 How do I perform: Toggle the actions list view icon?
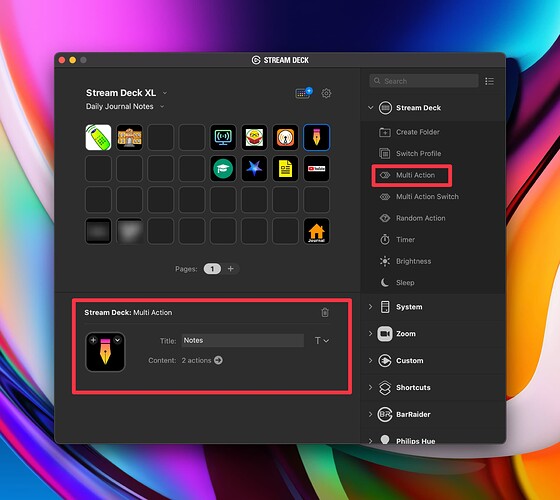[x=489, y=81]
